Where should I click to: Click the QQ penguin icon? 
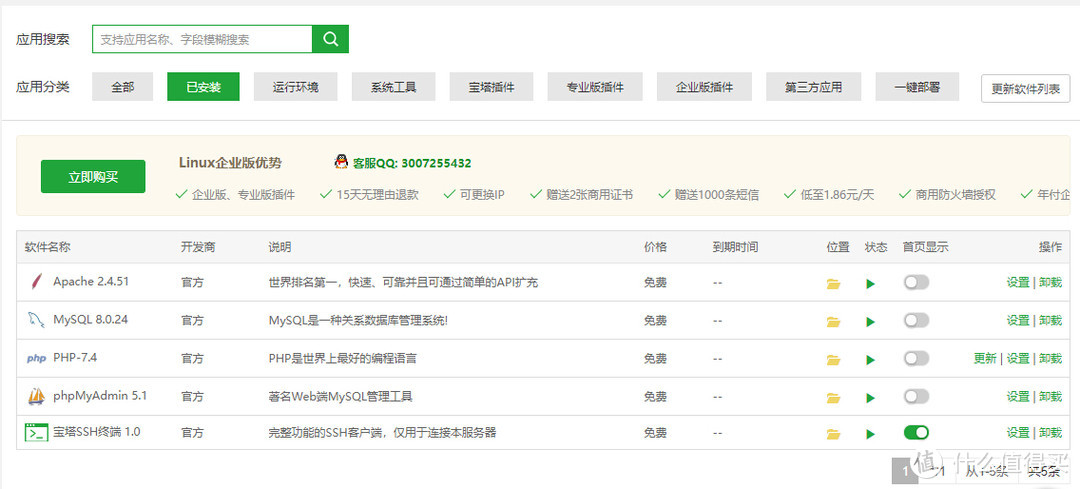pyautogui.click(x=341, y=162)
